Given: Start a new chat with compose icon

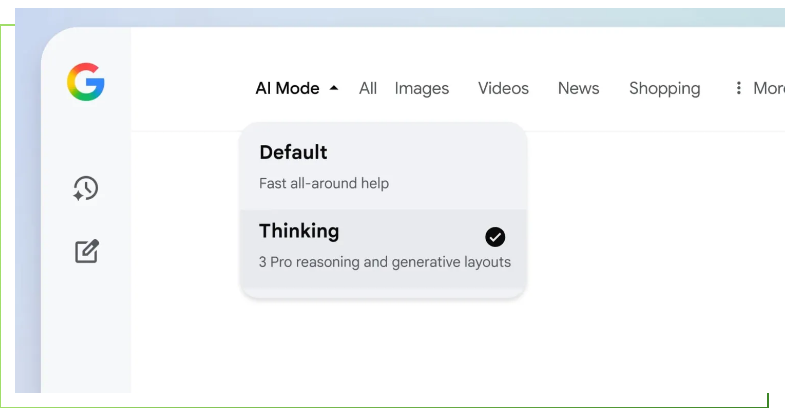Looking at the screenshot, I should (87, 251).
